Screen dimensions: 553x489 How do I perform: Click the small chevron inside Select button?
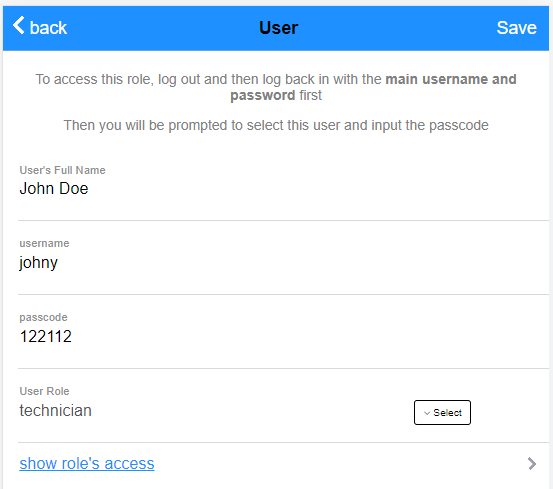click(427, 413)
